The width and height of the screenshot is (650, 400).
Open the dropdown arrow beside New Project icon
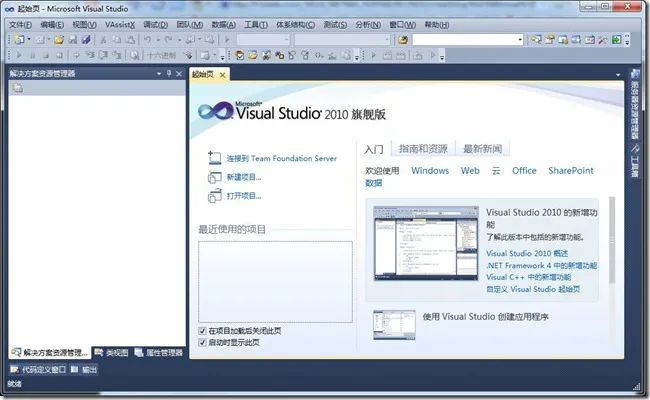[29, 40]
